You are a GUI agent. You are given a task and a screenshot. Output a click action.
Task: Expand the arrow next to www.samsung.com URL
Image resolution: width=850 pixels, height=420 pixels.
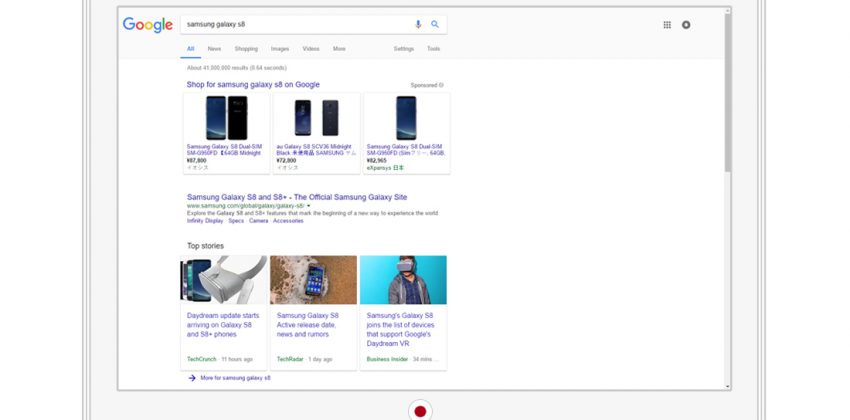308,206
